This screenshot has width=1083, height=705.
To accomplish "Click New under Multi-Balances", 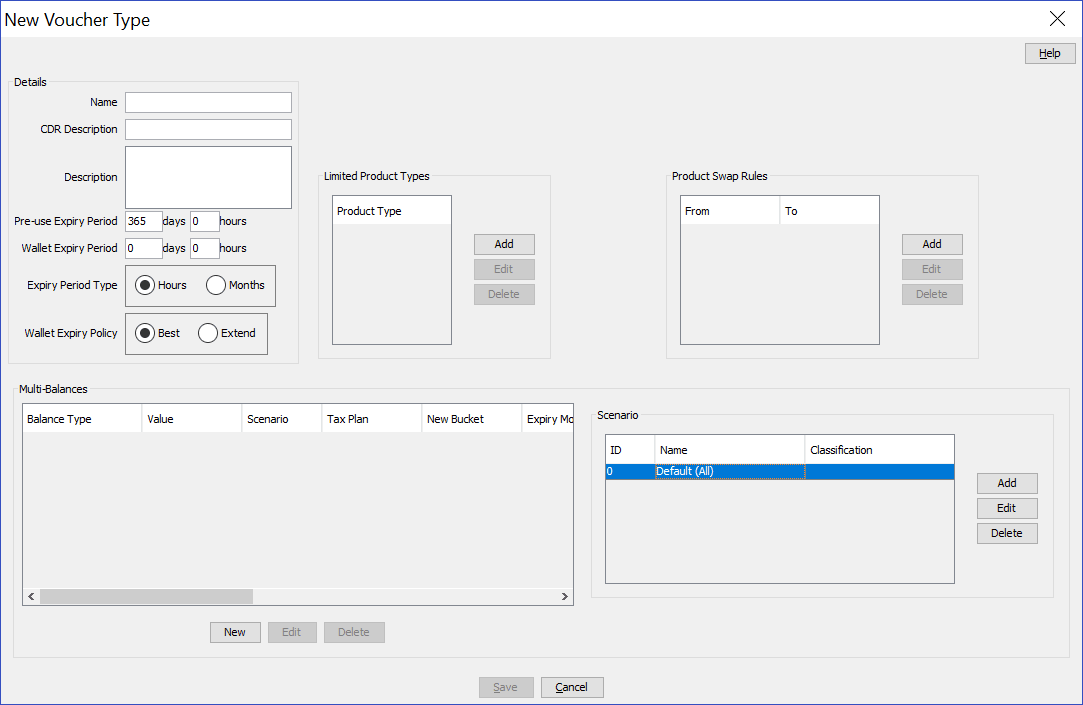I will pos(234,631).
